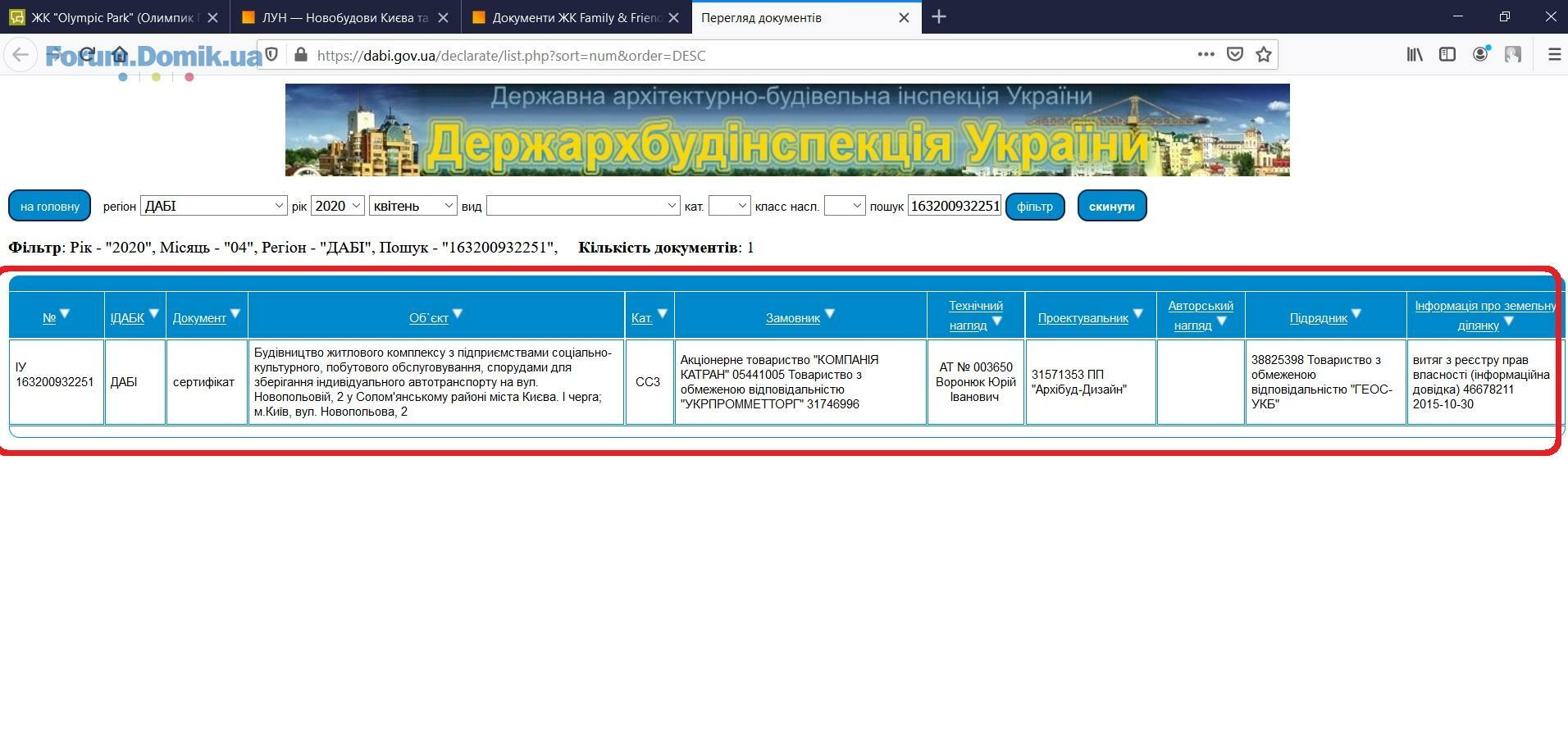This screenshot has height=756, width=1568.
Task: Click sort arrow next to Замовник header
Action: point(830,313)
